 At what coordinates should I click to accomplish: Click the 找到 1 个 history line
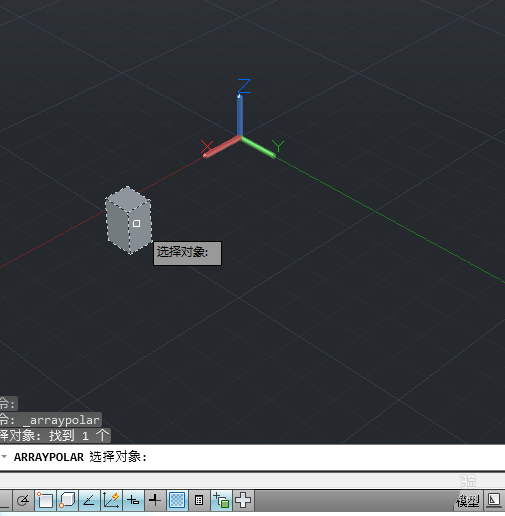(55, 435)
